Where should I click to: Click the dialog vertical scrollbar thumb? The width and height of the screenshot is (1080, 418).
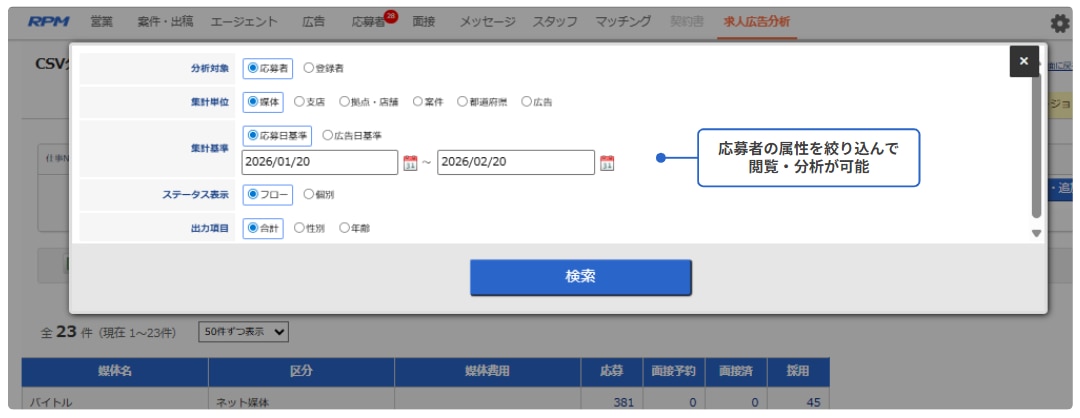[1037, 147]
